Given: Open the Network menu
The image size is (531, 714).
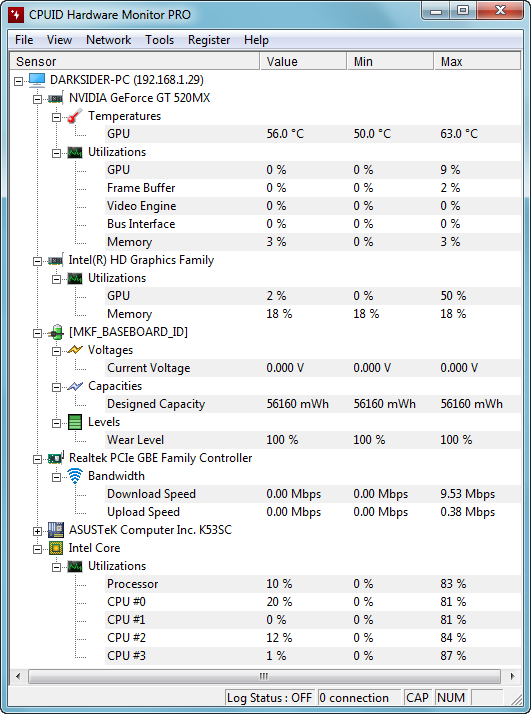Looking at the screenshot, I should (x=108, y=40).
